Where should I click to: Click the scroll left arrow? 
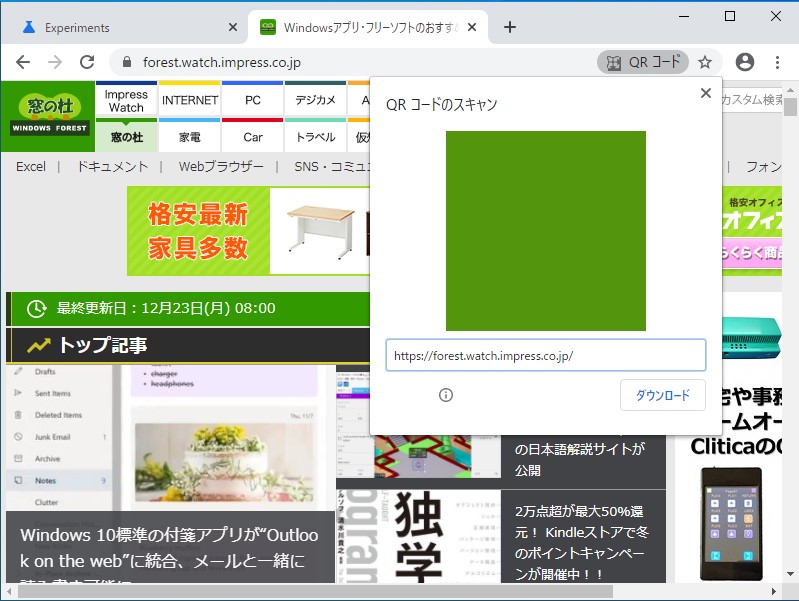tap(9, 591)
